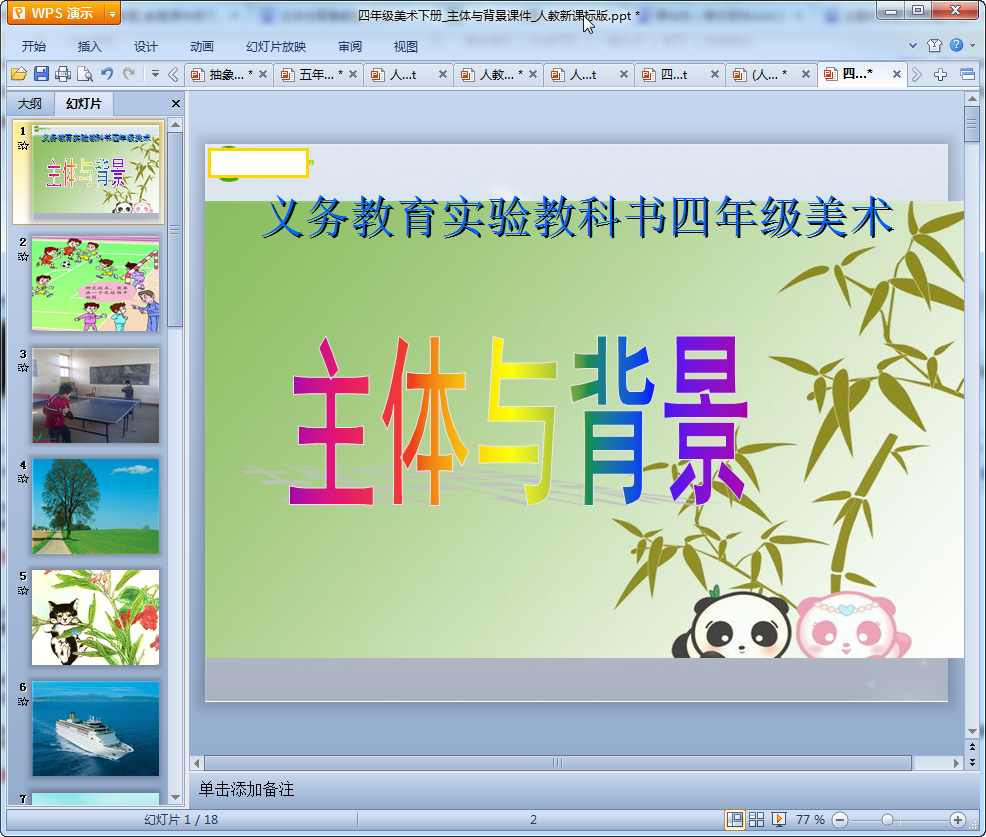Expand quick access toolbar dropdown arrow
This screenshot has height=837, width=986.
pyautogui.click(x=155, y=74)
